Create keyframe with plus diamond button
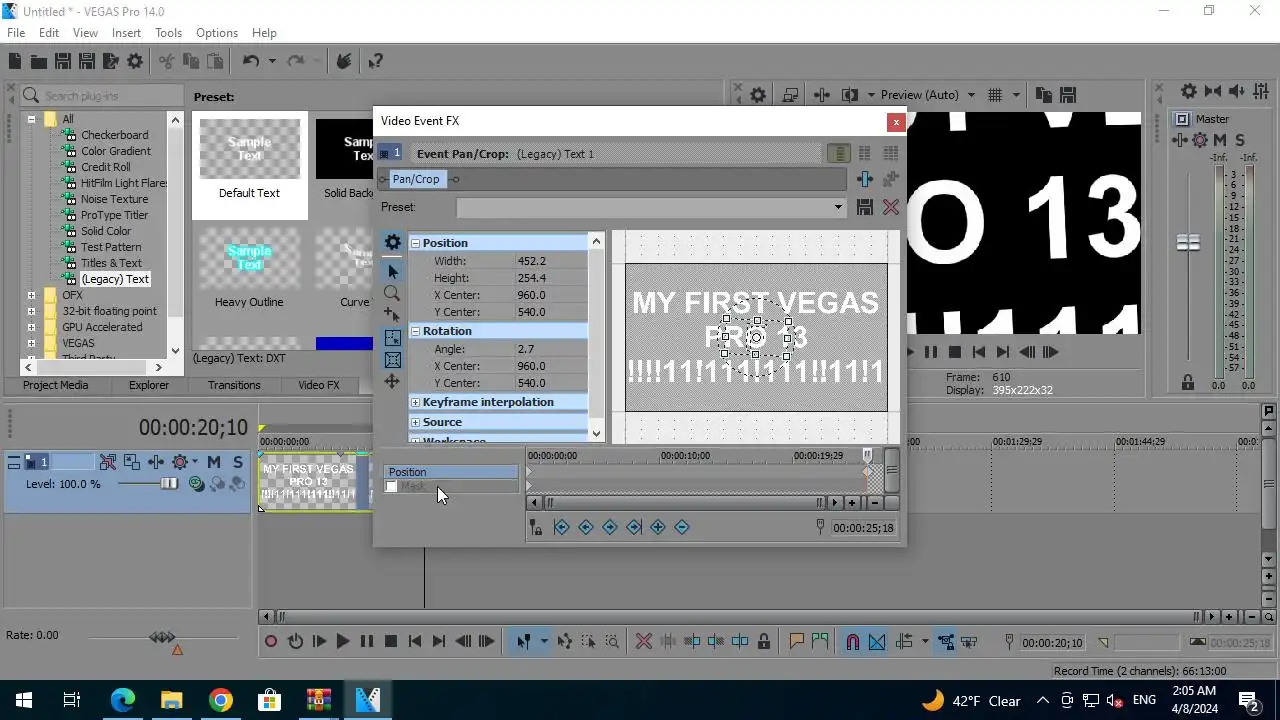This screenshot has width=1280, height=720. pos(658,527)
